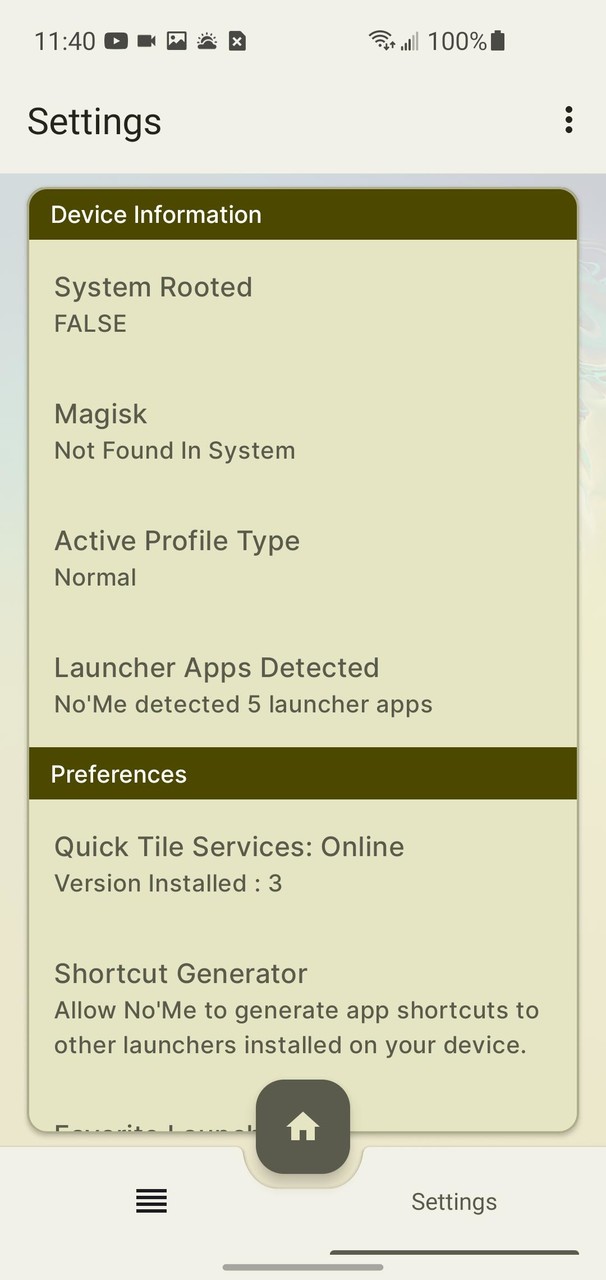Select the Settings tab at the bottom
The width and height of the screenshot is (606, 1280).
(x=454, y=1201)
